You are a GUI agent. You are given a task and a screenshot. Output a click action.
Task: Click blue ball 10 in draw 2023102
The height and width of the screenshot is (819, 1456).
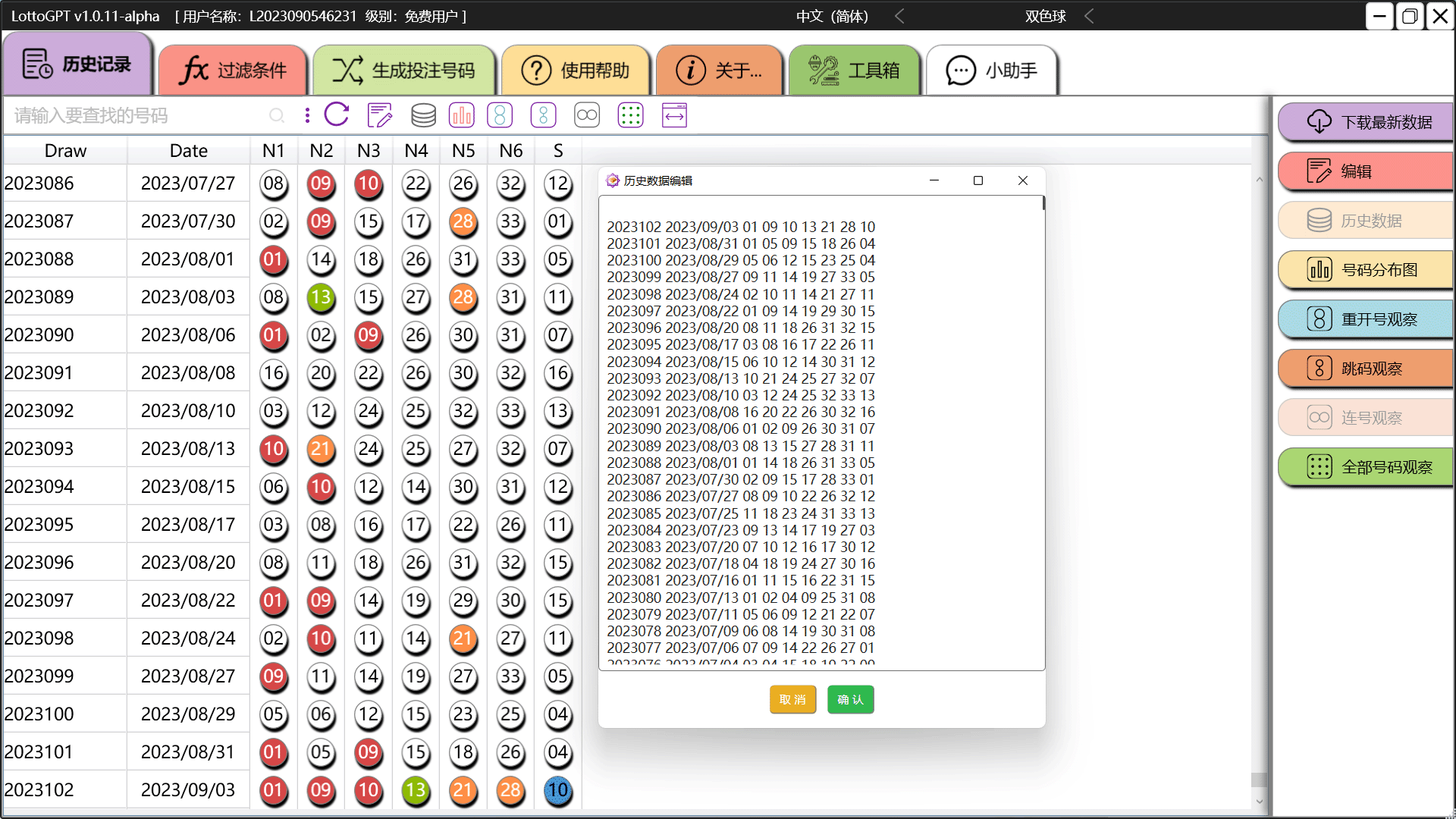[x=558, y=790]
